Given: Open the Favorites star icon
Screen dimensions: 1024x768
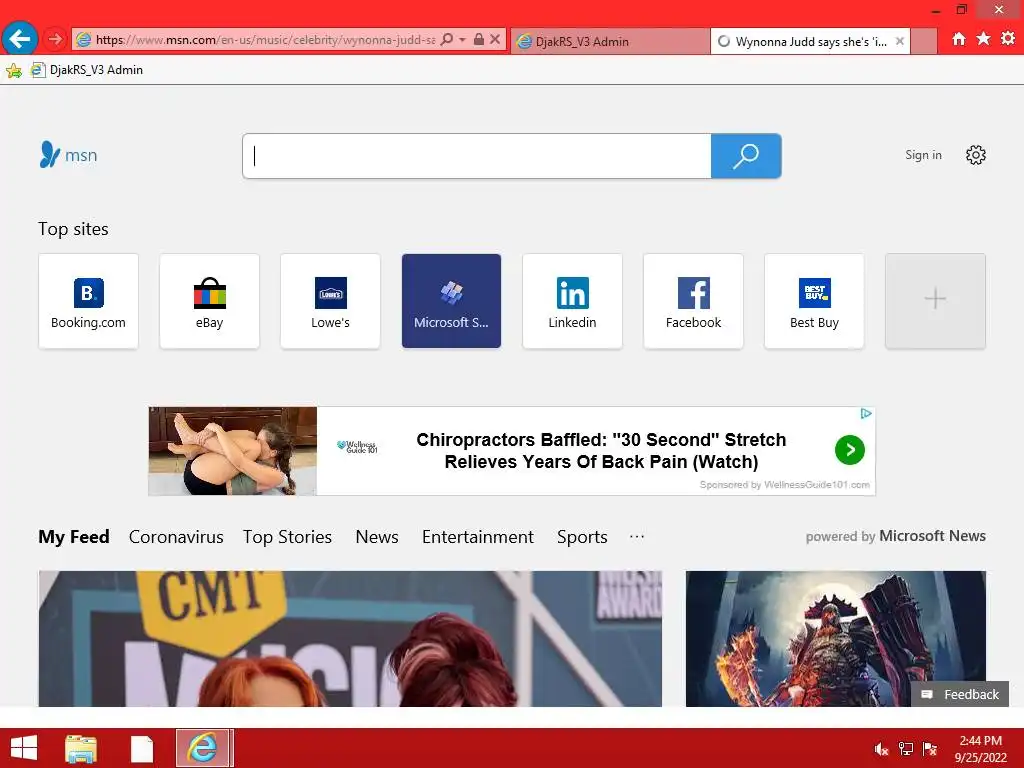Looking at the screenshot, I should pos(984,39).
